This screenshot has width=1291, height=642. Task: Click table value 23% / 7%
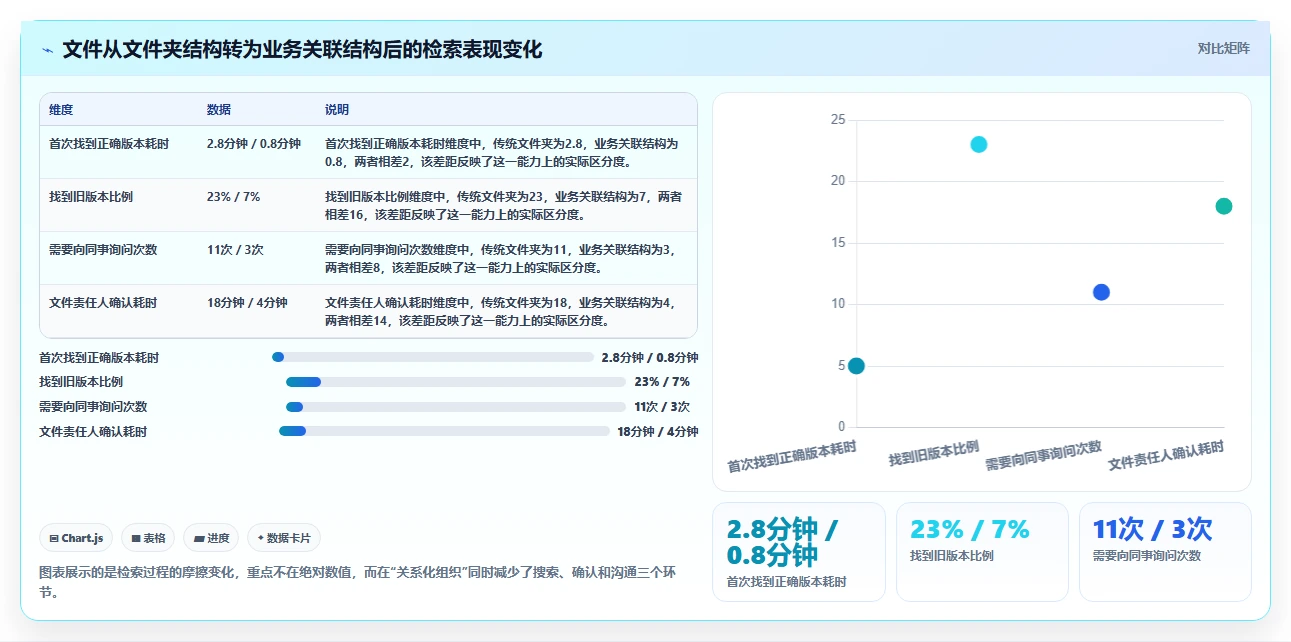coord(233,197)
